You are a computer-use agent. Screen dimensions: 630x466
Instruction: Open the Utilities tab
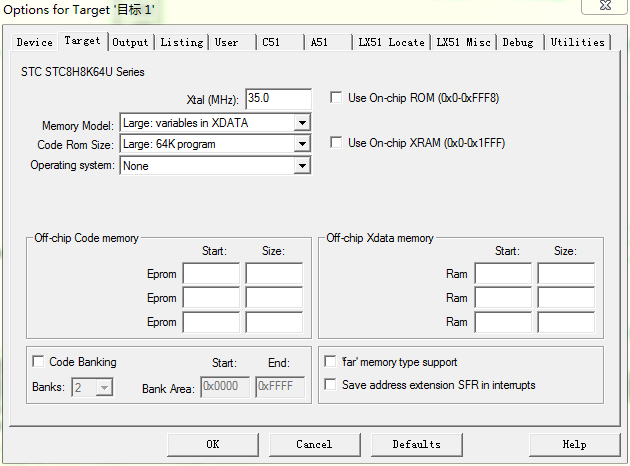pos(577,42)
